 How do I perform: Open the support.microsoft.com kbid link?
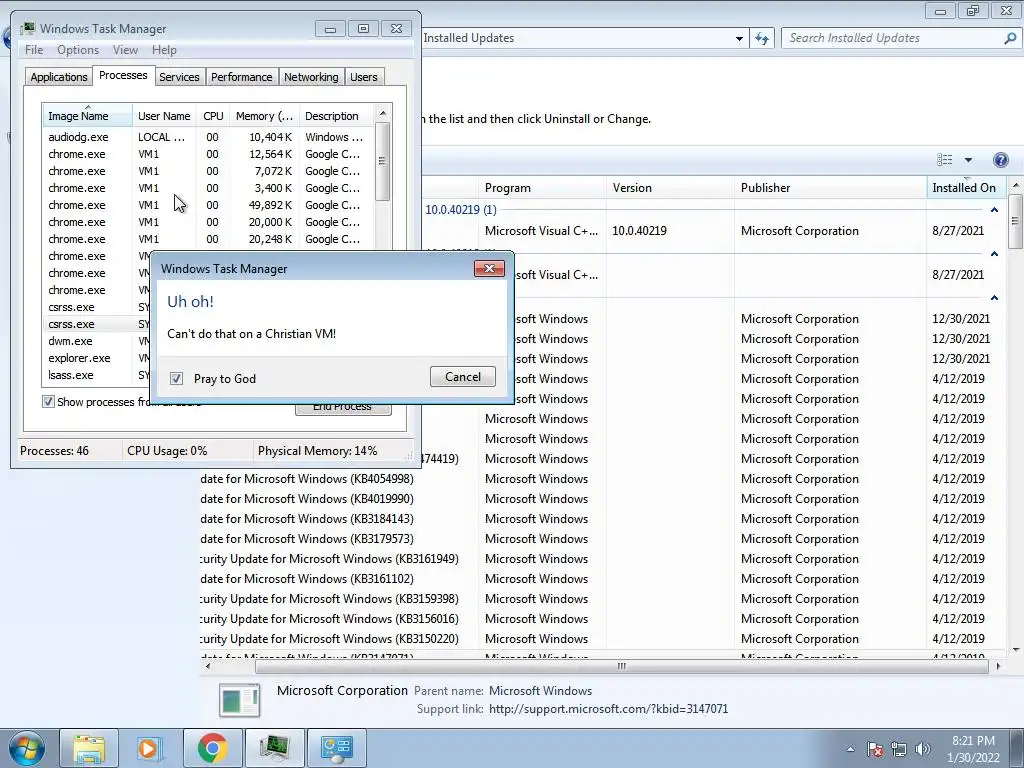point(608,709)
